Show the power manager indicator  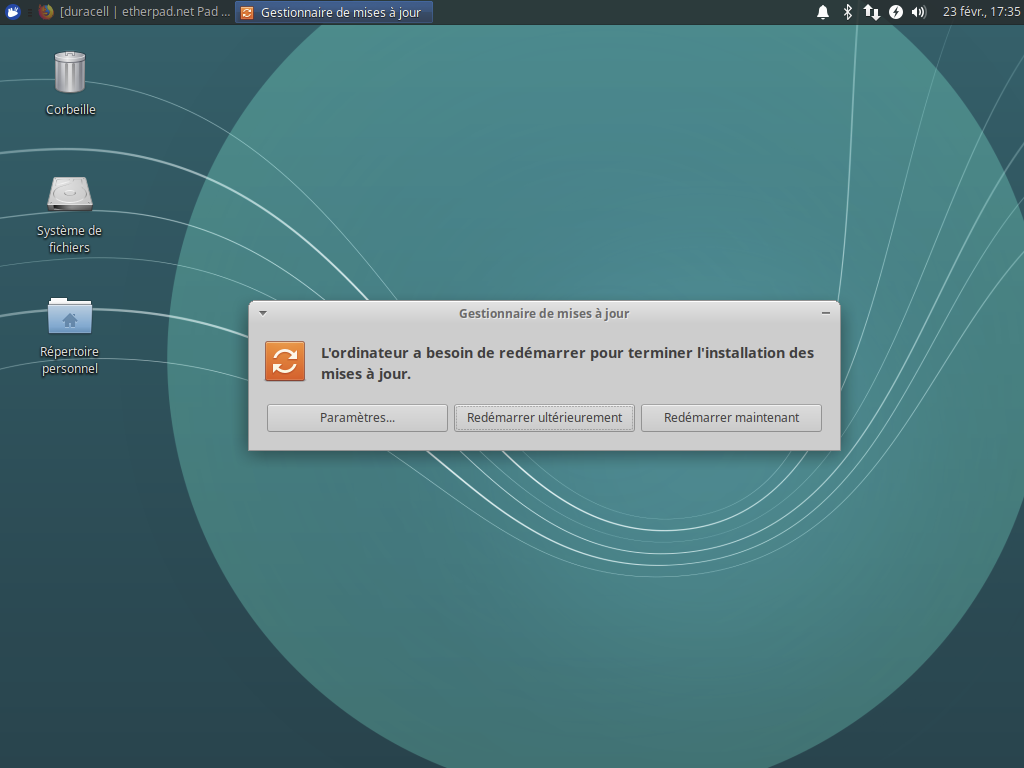coord(896,12)
